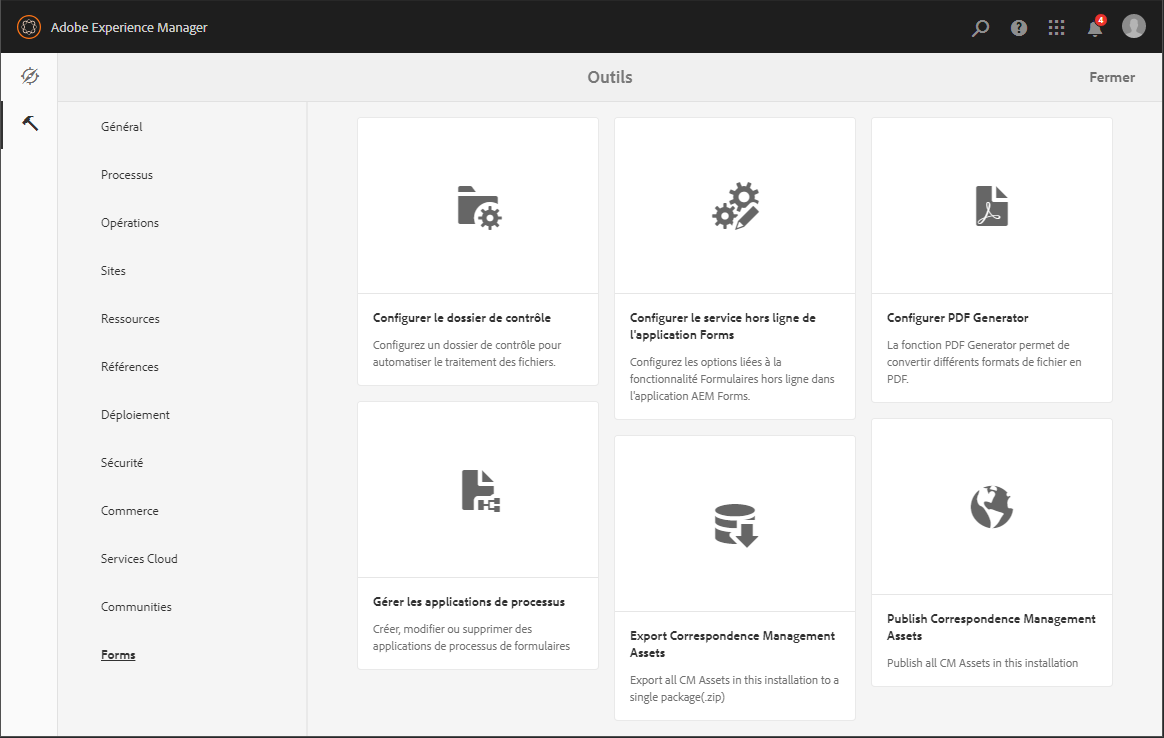Open the search magnifier icon

click(x=981, y=28)
